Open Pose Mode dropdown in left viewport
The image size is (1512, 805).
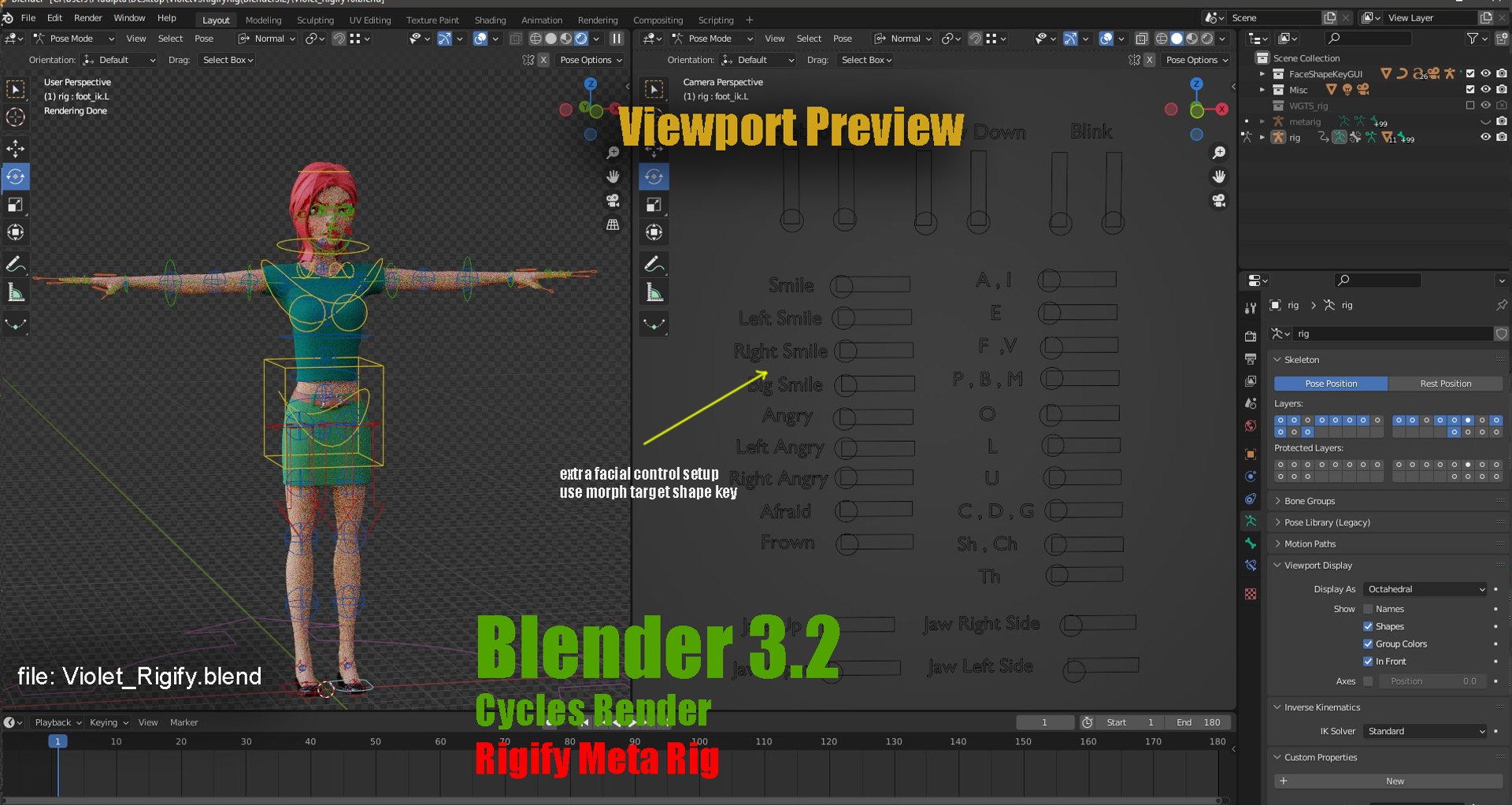[74, 39]
